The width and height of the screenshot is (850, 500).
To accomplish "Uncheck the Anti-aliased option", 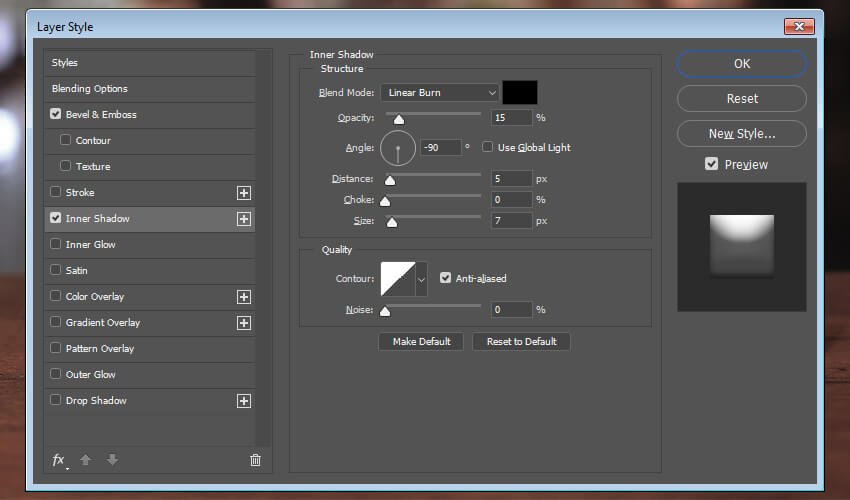I will (x=445, y=278).
